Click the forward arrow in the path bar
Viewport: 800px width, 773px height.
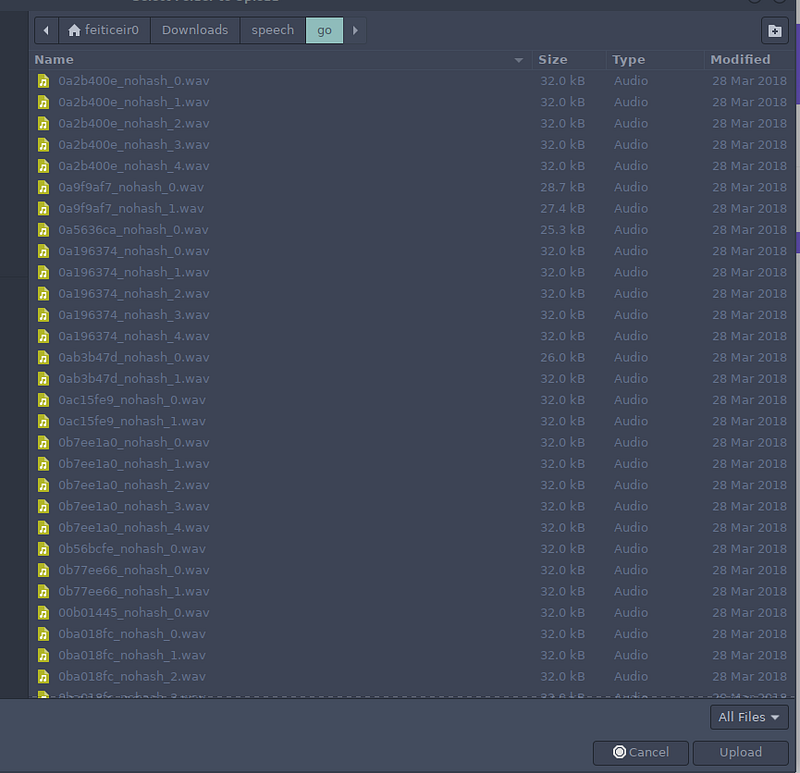[355, 31]
